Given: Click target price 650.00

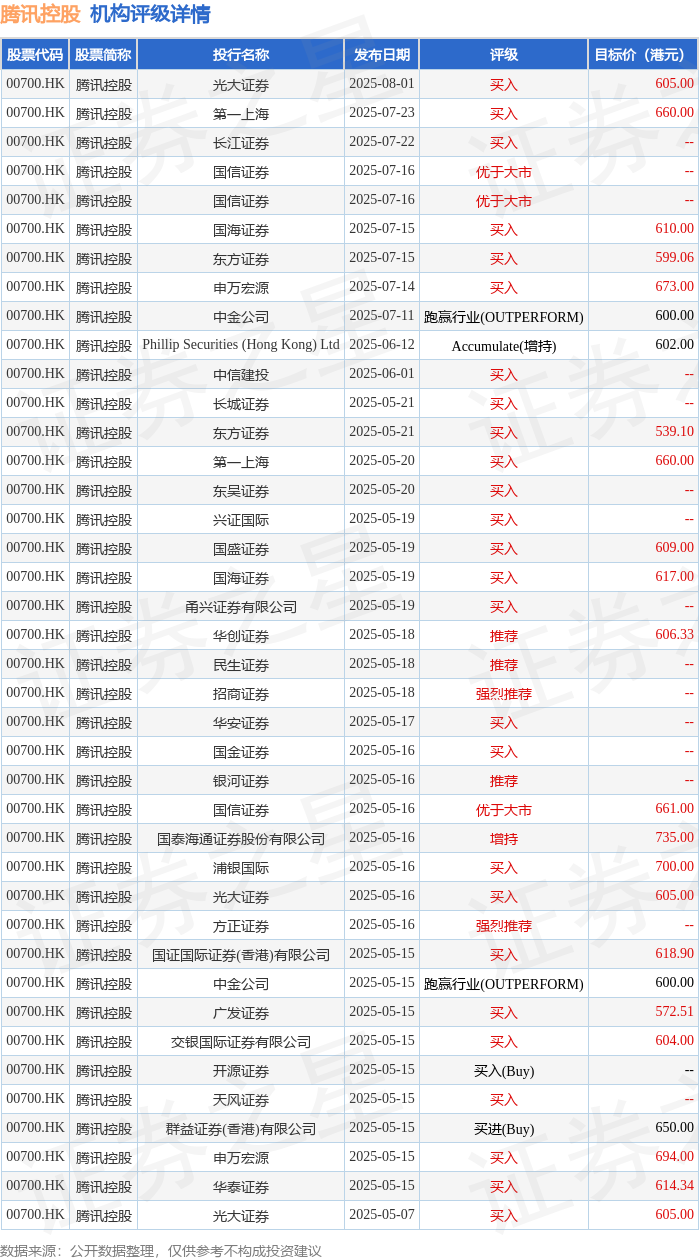Looking at the screenshot, I should point(674,1129).
